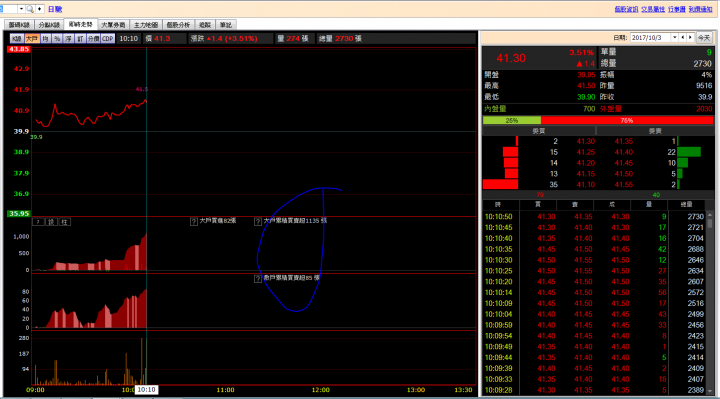
Task: Open the date picker dropdown arrow
Action: 675,38
